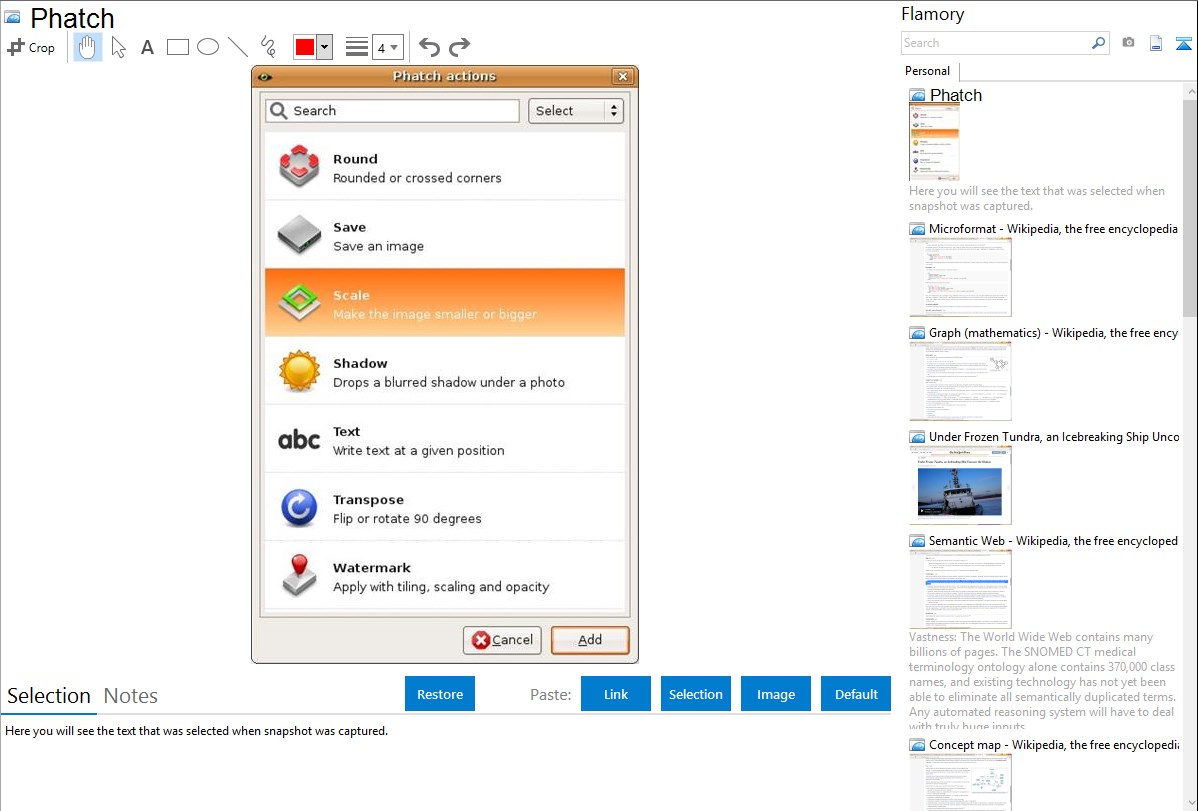Open the Personal tab
Screen dimensions: 1198x811
point(928,71)
